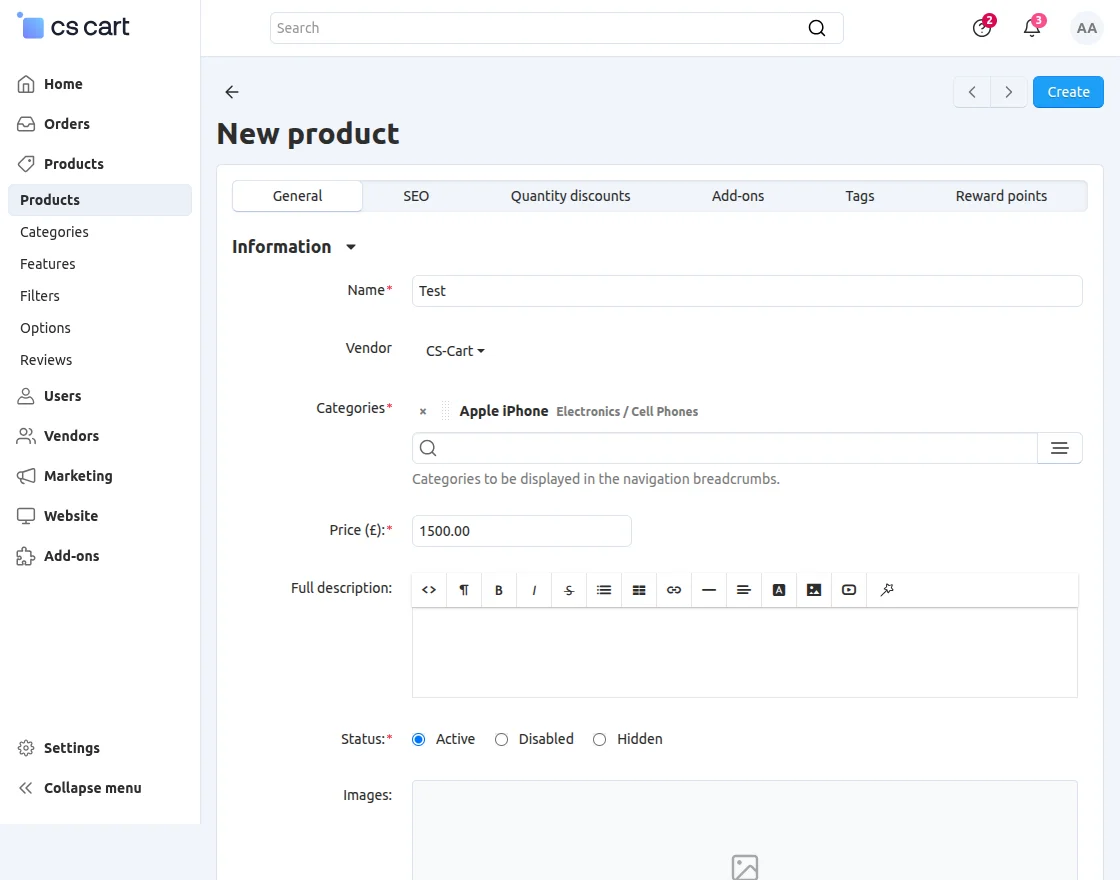The width and height of the screenshot is (1120, 880).
Task: Open the highlighted Products submenu item
Action: click(x=100, y=200)
